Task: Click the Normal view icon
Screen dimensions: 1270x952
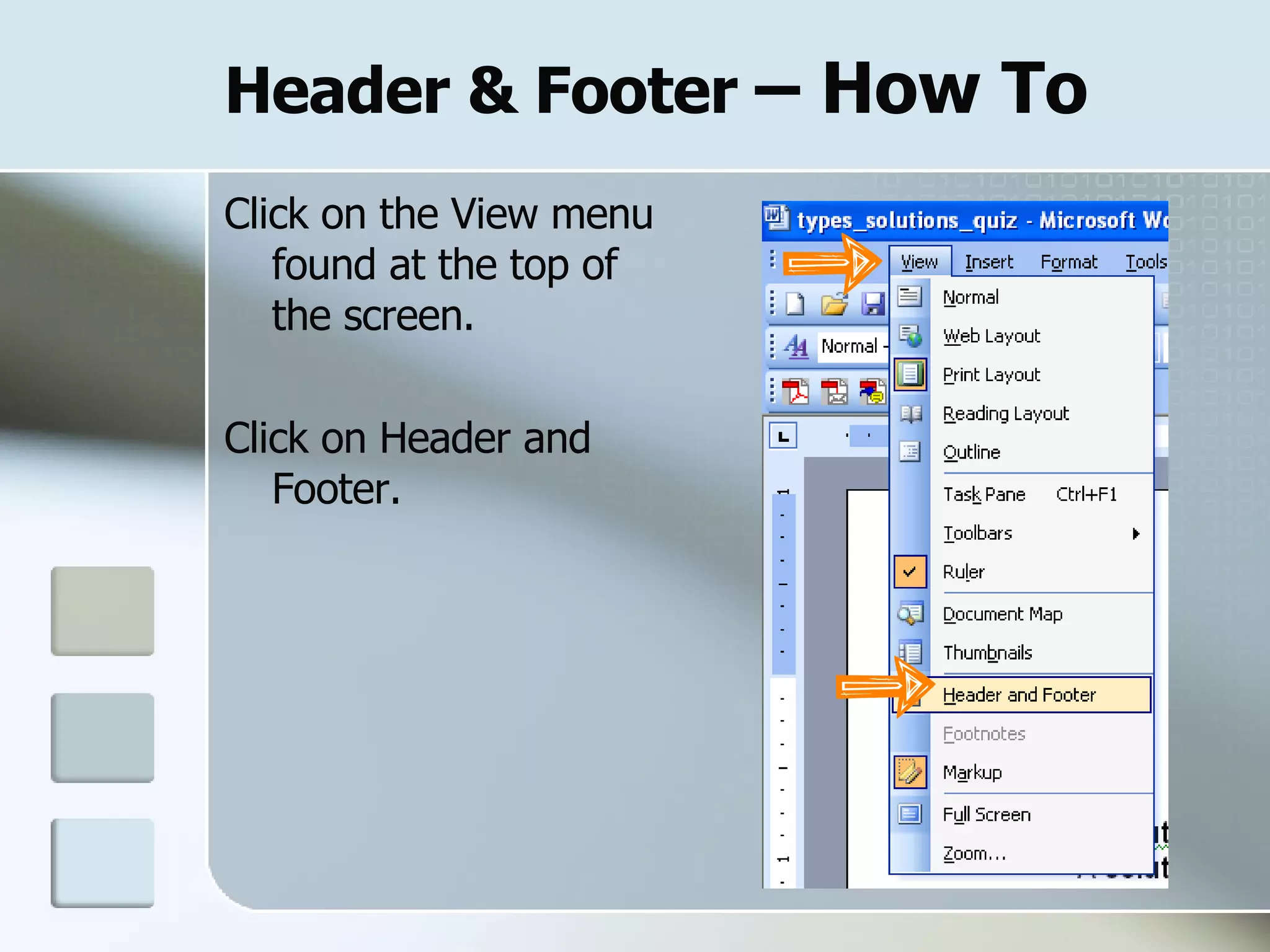Action: point(910,297)
